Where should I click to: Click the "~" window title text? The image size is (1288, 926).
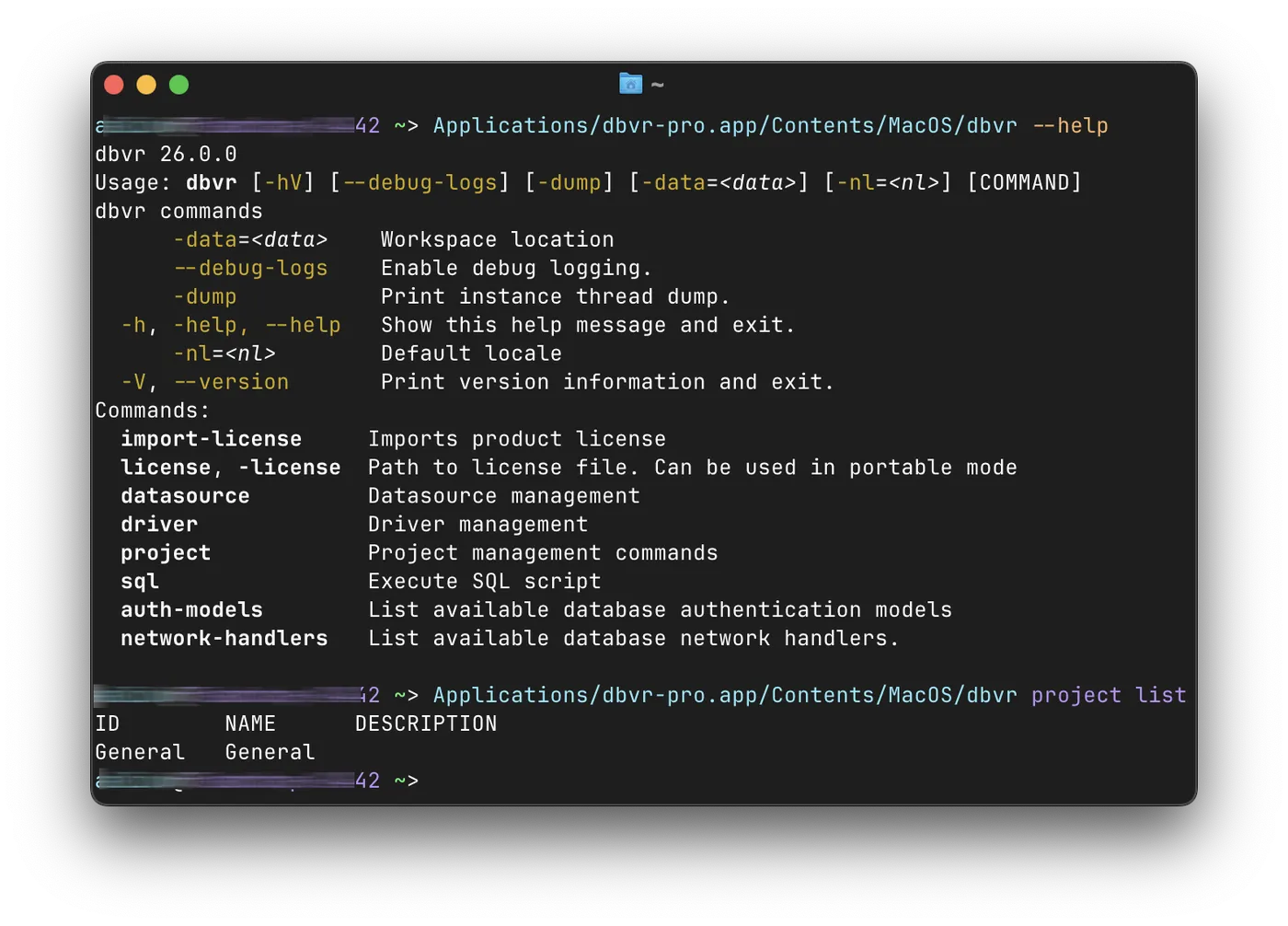(657, 85)
